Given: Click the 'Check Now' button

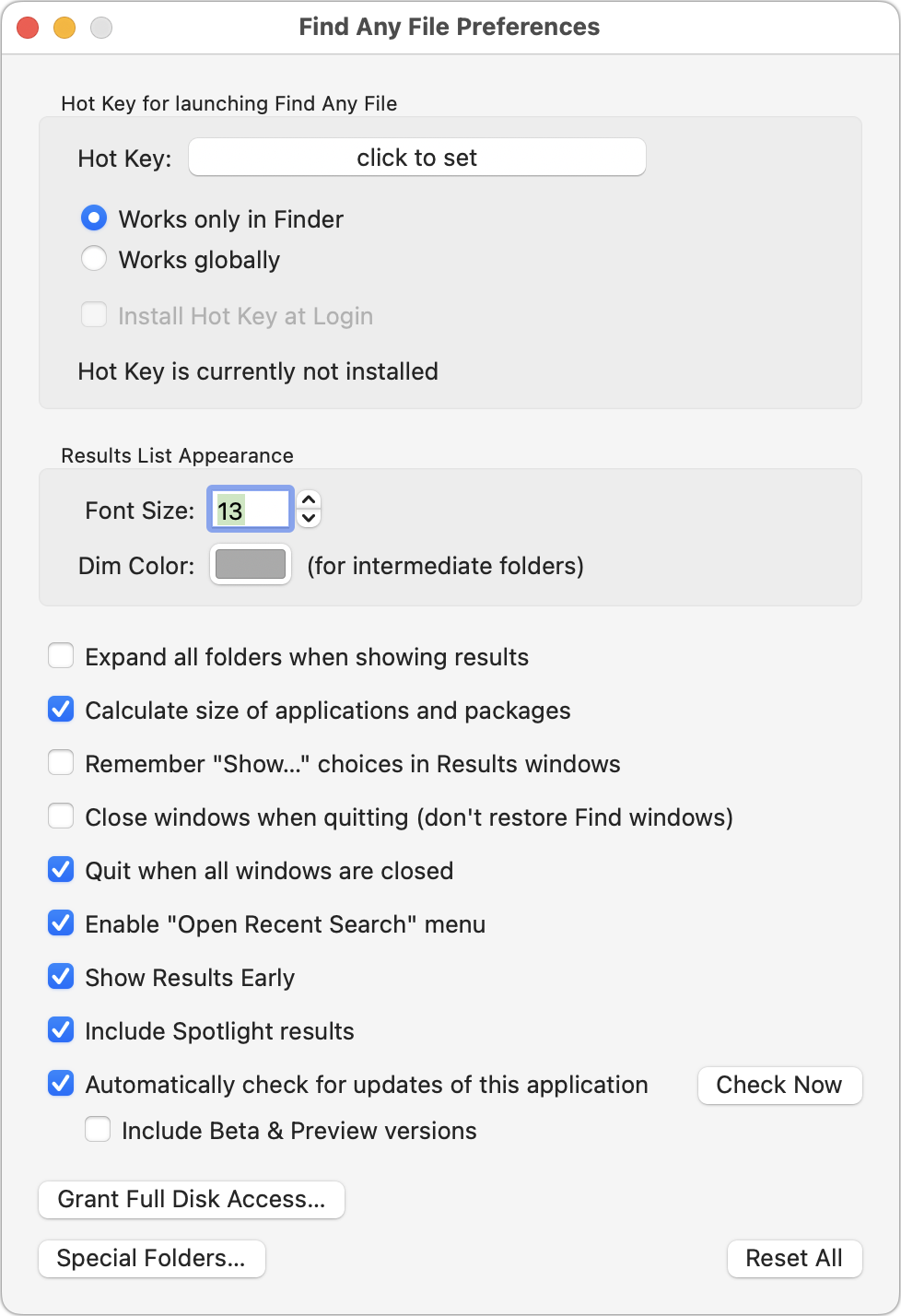Looking at the screenshot, I should tap(779, 1085).
